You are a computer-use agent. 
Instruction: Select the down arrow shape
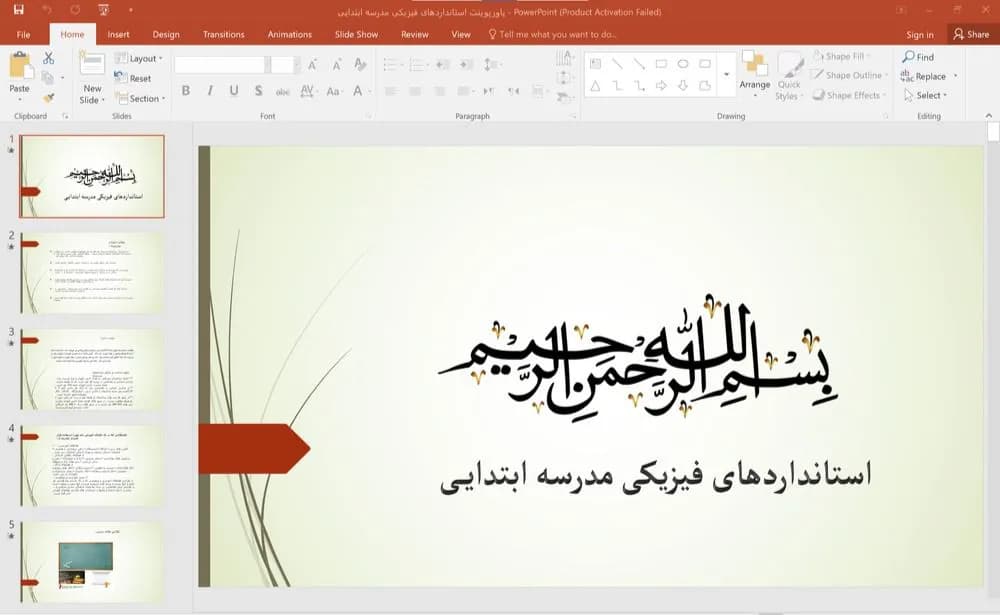(x=683, y=85)
